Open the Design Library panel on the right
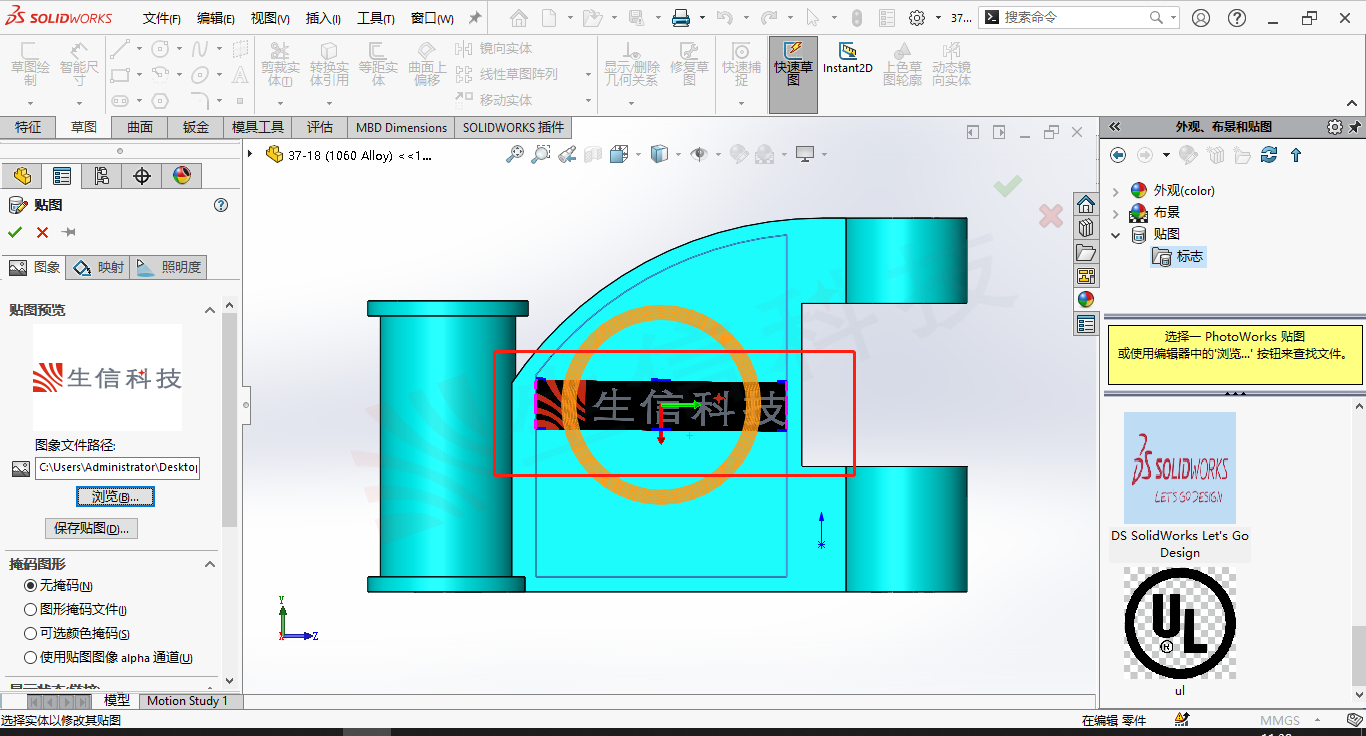The height and width of the screenshot is (736, 1366). 1086,227
